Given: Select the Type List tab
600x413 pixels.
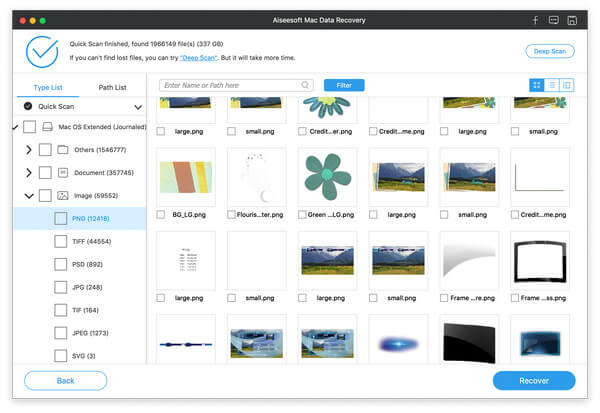Looking at the screenshot, I should (x=48, y=87).
